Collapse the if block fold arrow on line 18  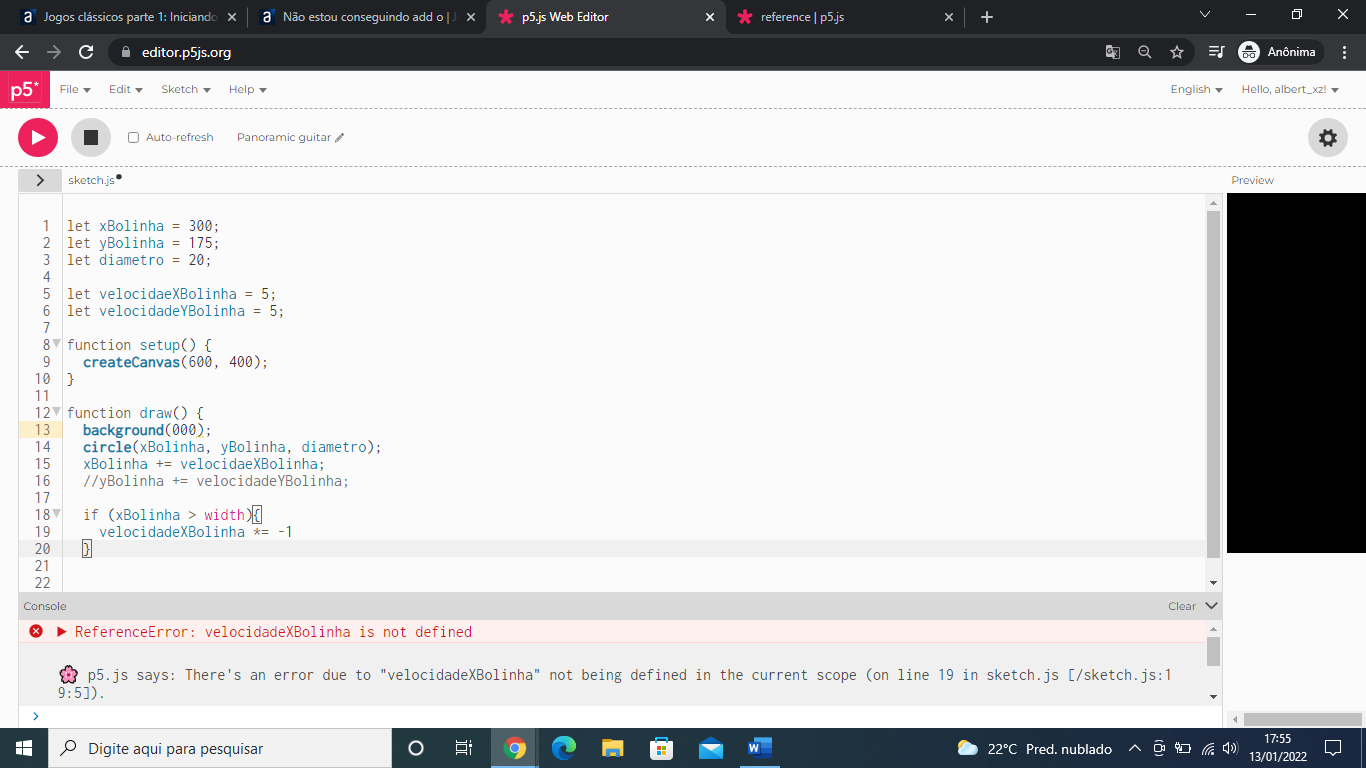click(57, 513)
